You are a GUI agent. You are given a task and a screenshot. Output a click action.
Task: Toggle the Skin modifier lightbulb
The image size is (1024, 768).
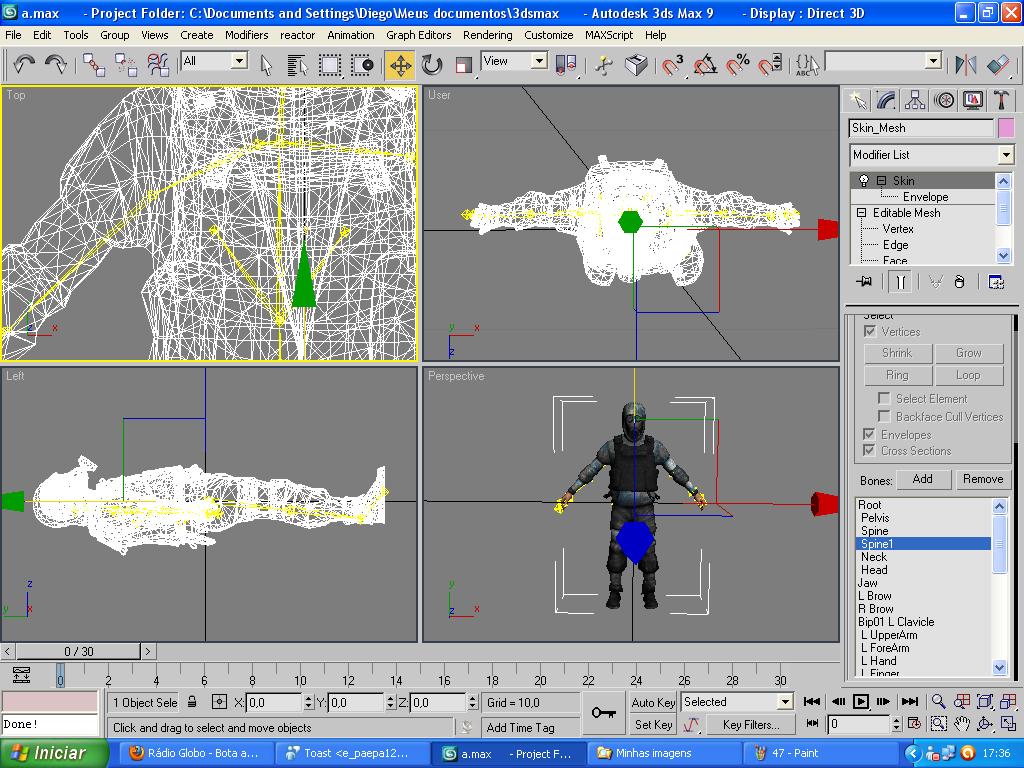point(864,181)
